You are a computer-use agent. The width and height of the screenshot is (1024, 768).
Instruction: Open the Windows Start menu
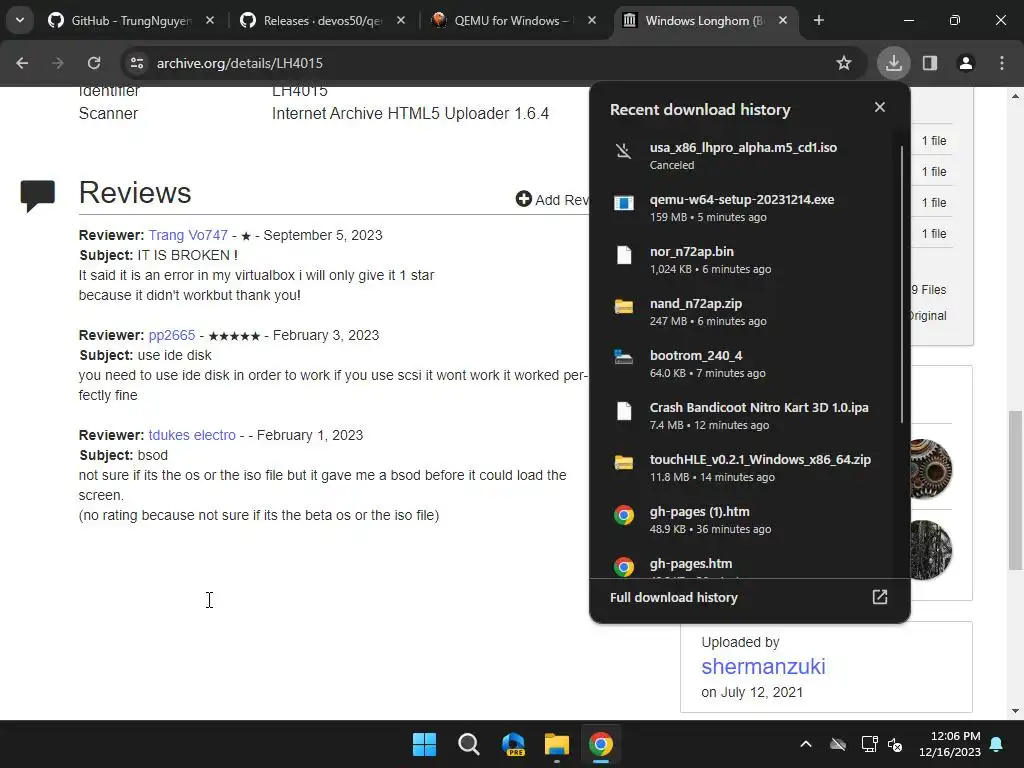pos(424,744)
